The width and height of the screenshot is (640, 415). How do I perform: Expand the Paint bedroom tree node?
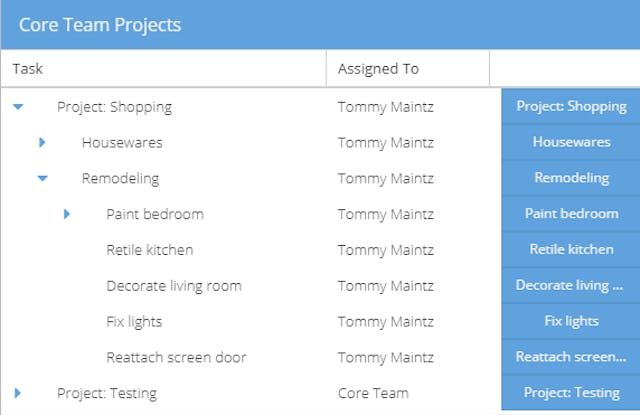pos(67,214)
